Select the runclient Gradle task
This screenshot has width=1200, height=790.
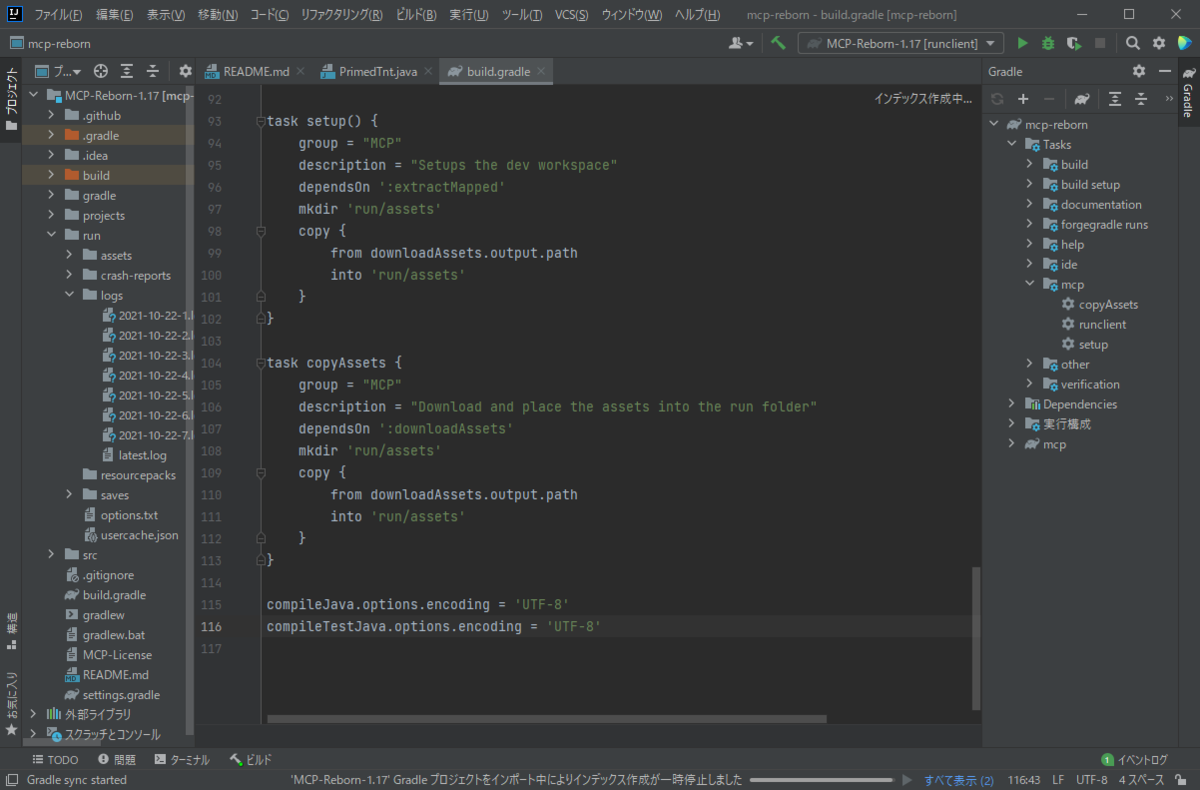click(x=1102, y=324)
